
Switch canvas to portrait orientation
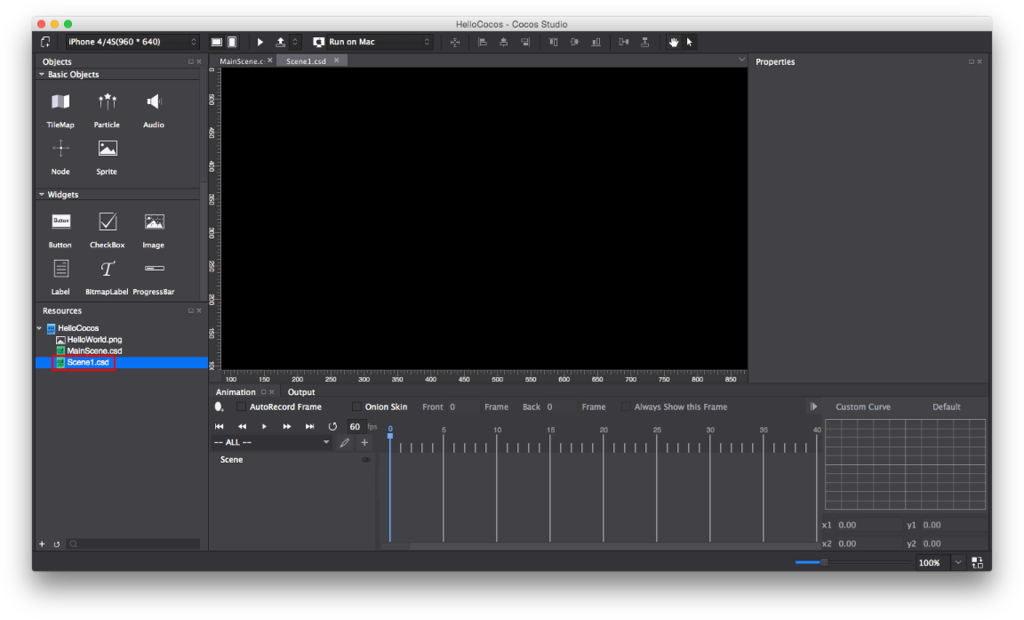click(232, 42)
